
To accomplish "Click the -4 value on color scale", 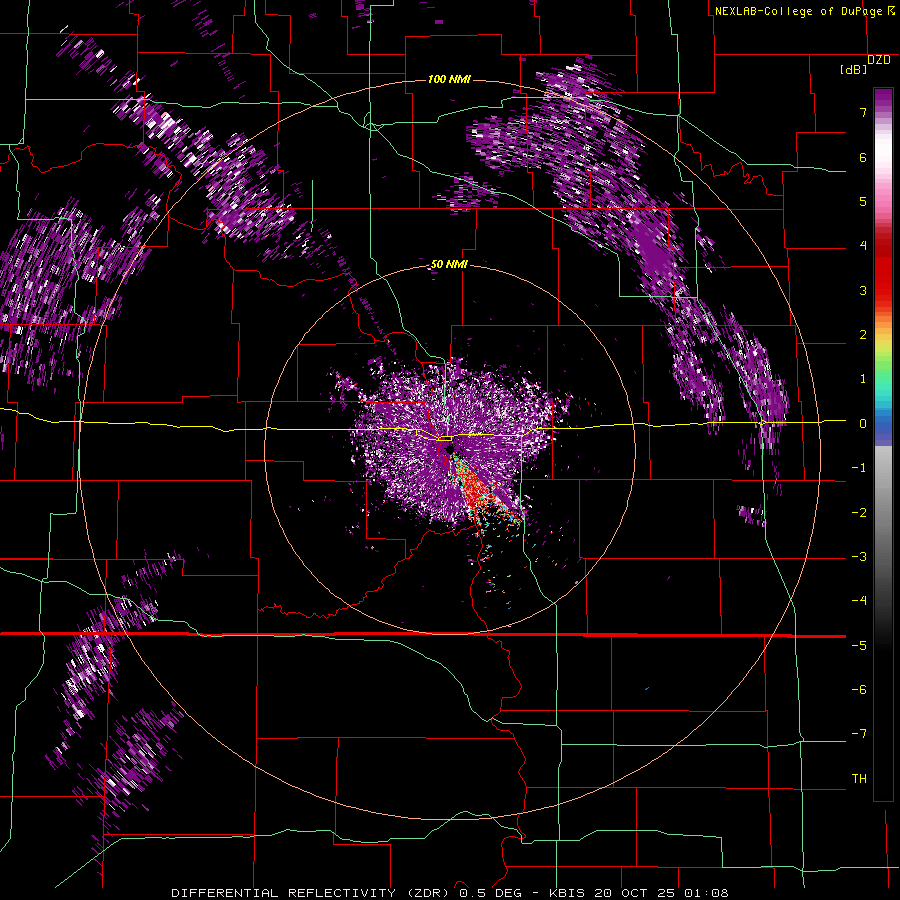I will pyautogui.click(x=859, y=601).
